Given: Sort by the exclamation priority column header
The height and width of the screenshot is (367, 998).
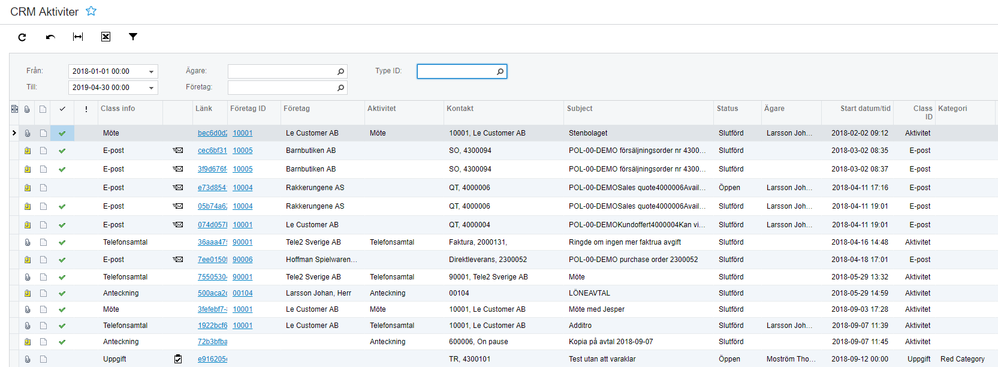Looking at the screenshot, I should point(86,109).
